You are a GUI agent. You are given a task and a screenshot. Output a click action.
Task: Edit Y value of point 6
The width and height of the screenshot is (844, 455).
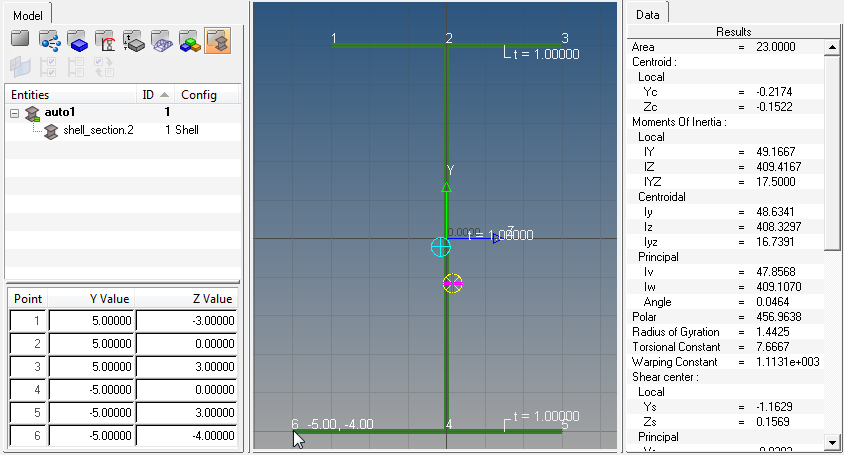[92, 436]
